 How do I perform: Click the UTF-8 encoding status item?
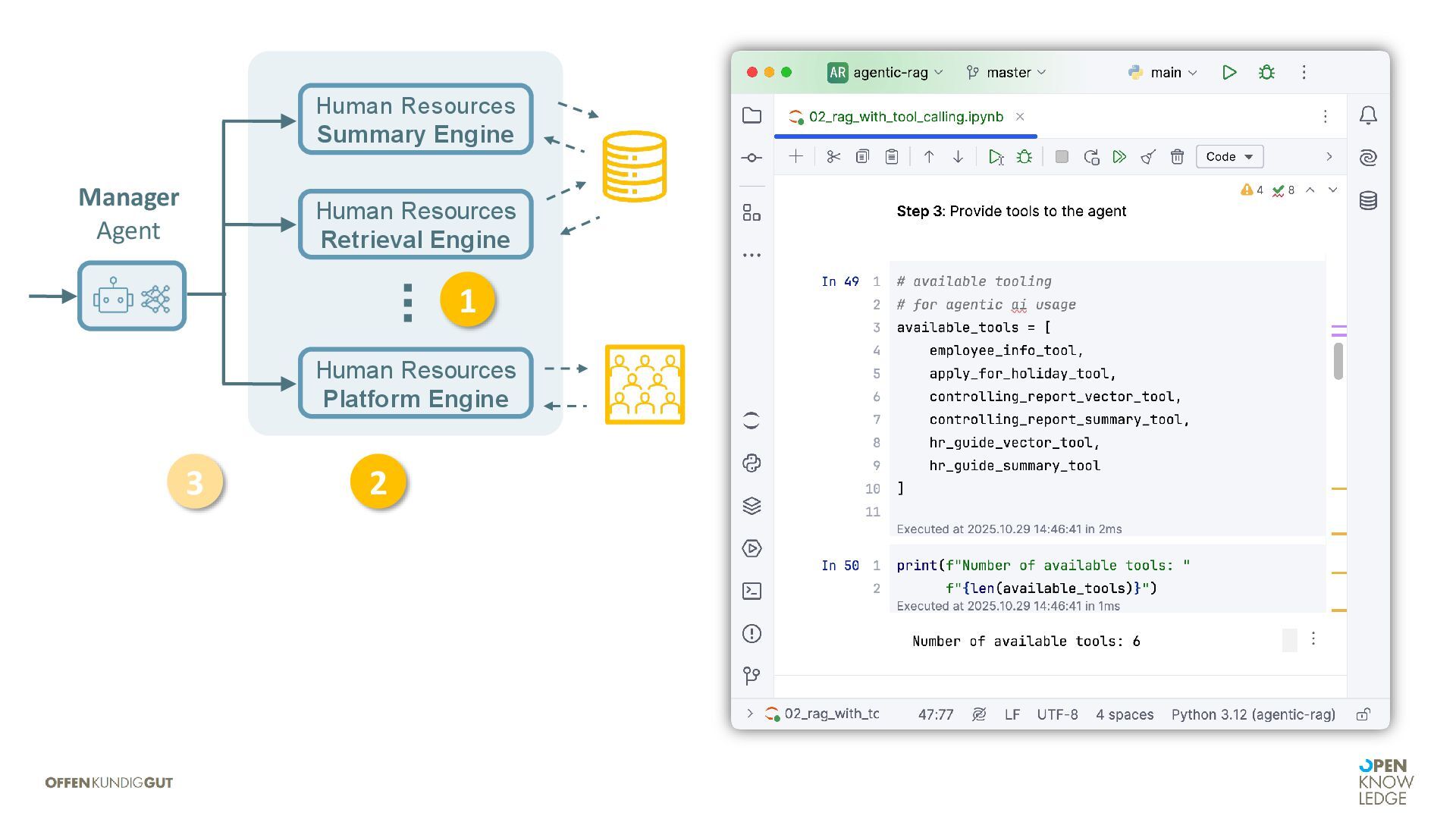coord(1057,714)
